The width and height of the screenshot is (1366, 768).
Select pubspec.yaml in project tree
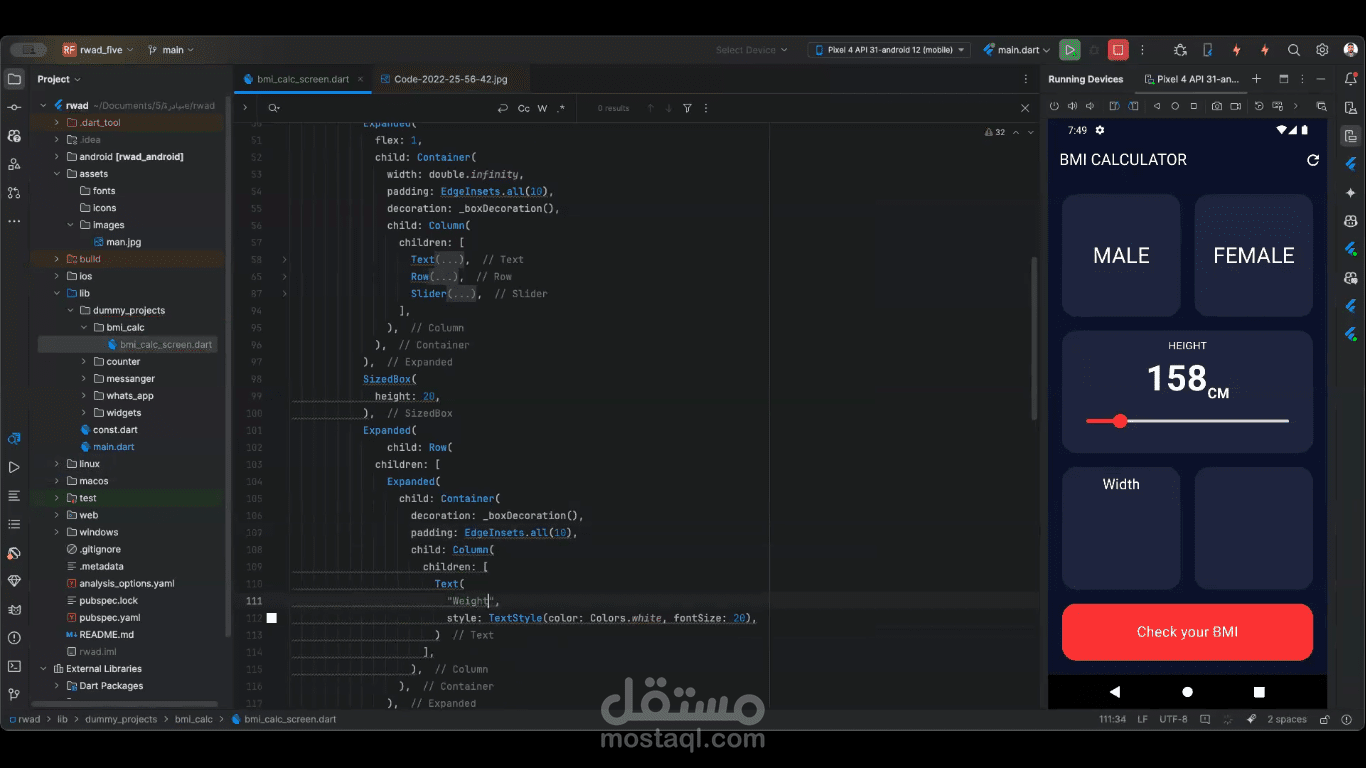coord(110,618)
